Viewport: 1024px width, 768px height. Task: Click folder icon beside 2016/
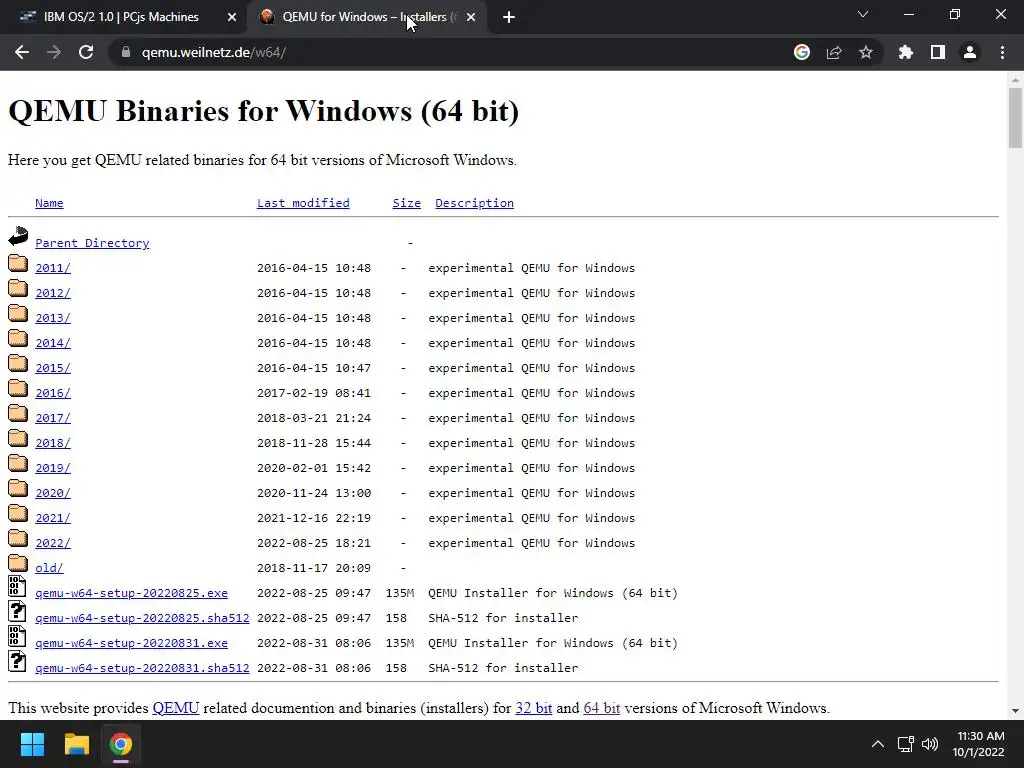[x=18, y=388]
